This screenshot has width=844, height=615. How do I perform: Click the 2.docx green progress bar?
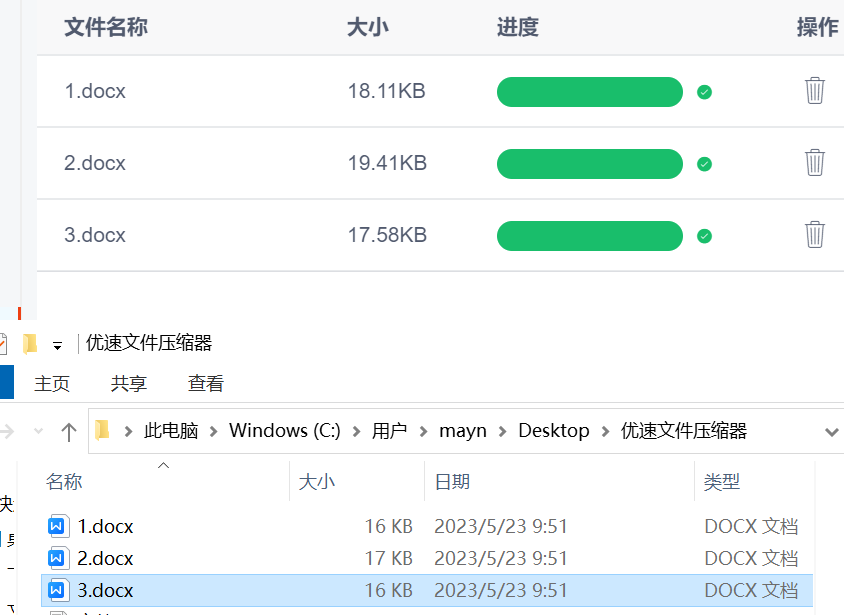[x=590, y=164]
